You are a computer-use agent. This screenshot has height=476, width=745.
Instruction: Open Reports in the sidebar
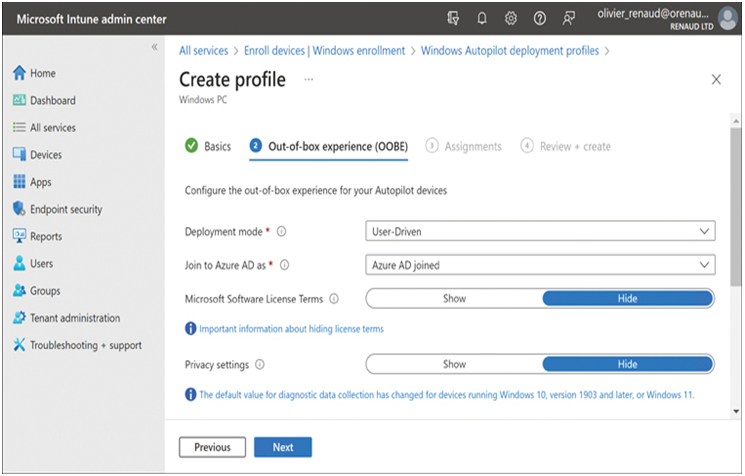tap(46, 236)
